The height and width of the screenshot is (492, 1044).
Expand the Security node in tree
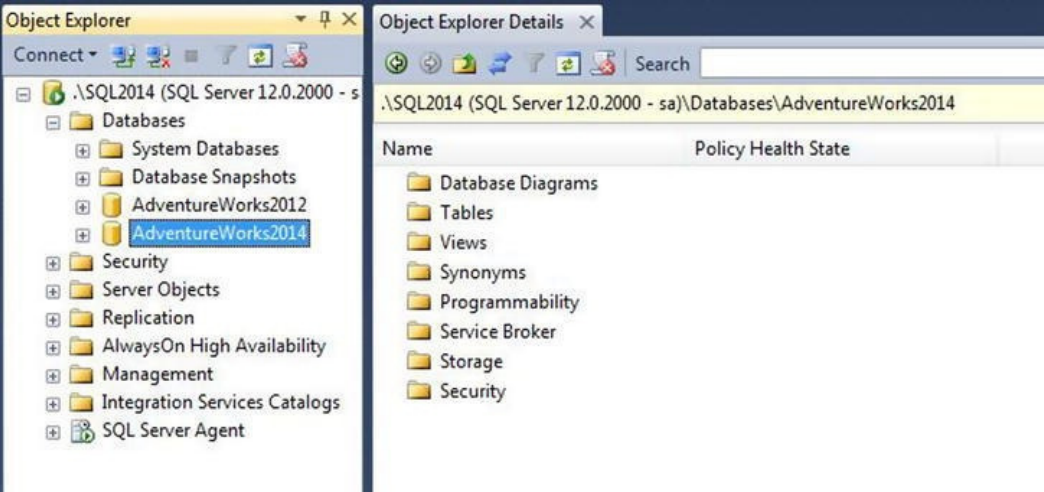[53, 263]
